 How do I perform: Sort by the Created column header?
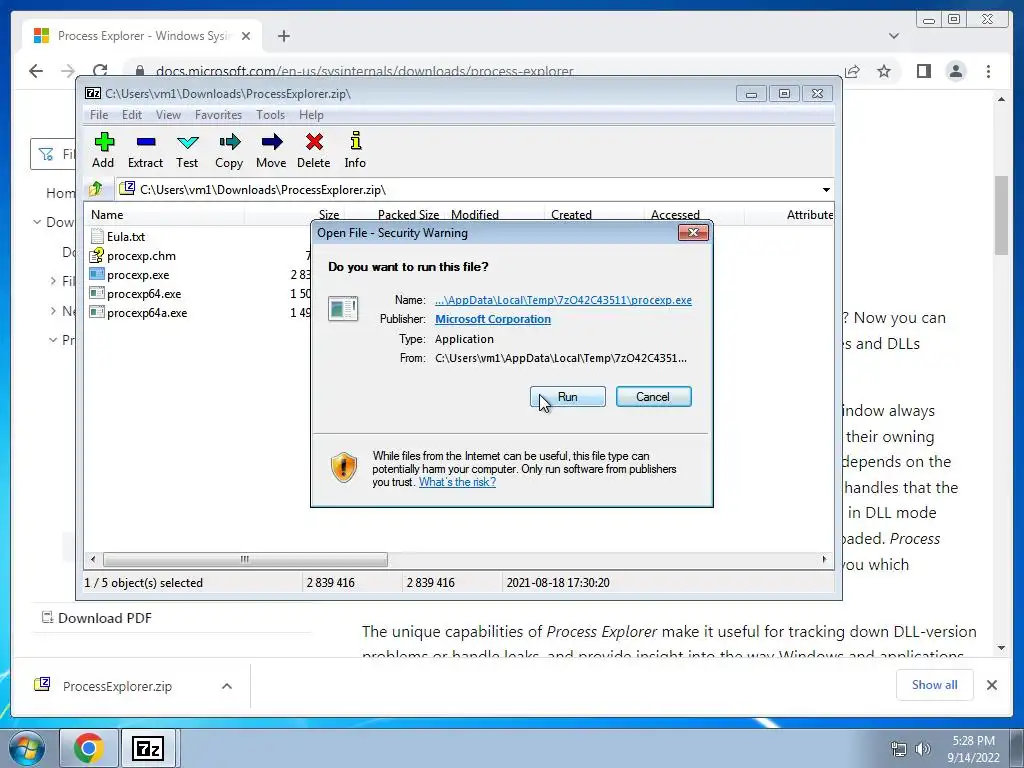click(593, 215)
